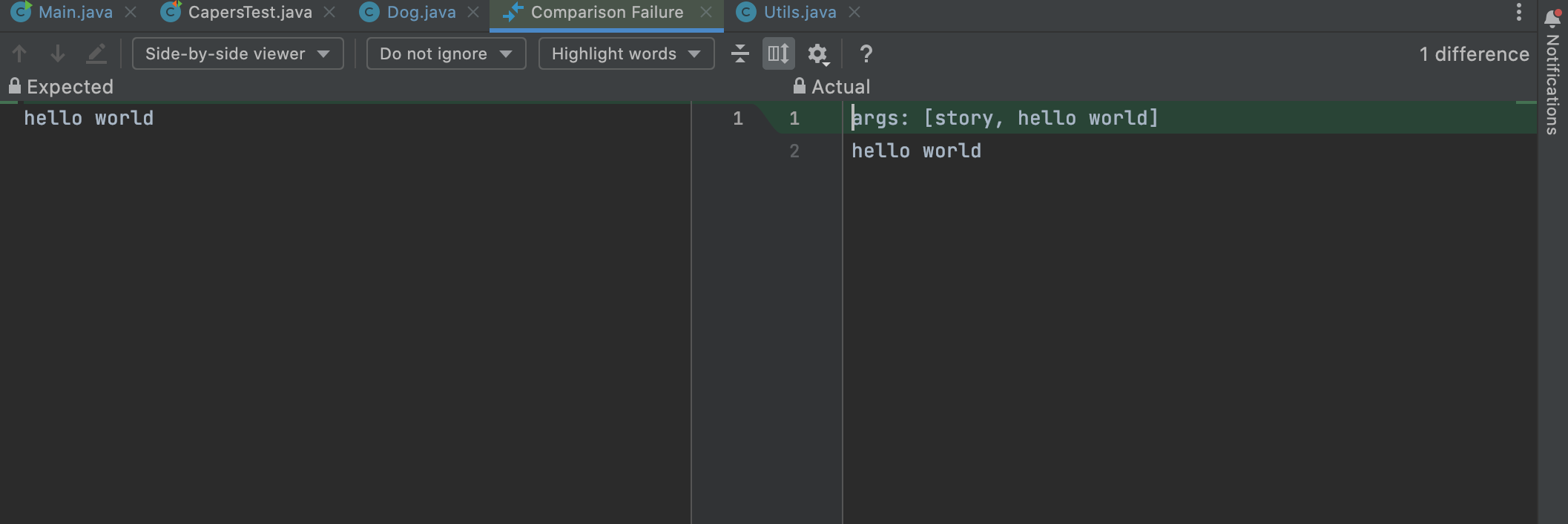
Task: Expand Highlight words dropdown
Action: (626, 53)
